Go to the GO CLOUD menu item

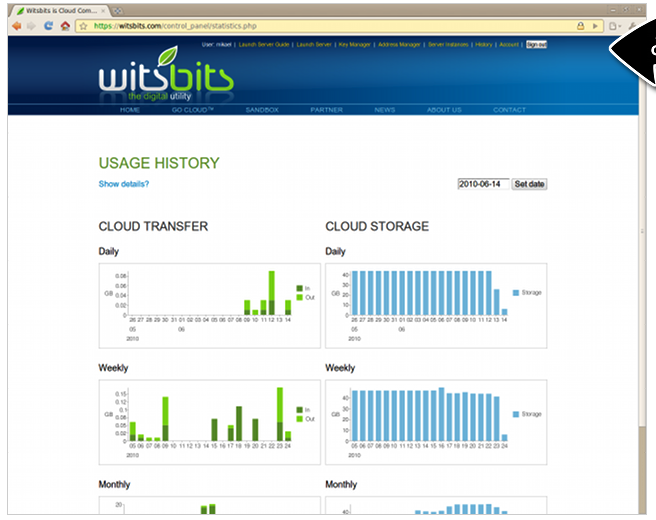(192, 110)
